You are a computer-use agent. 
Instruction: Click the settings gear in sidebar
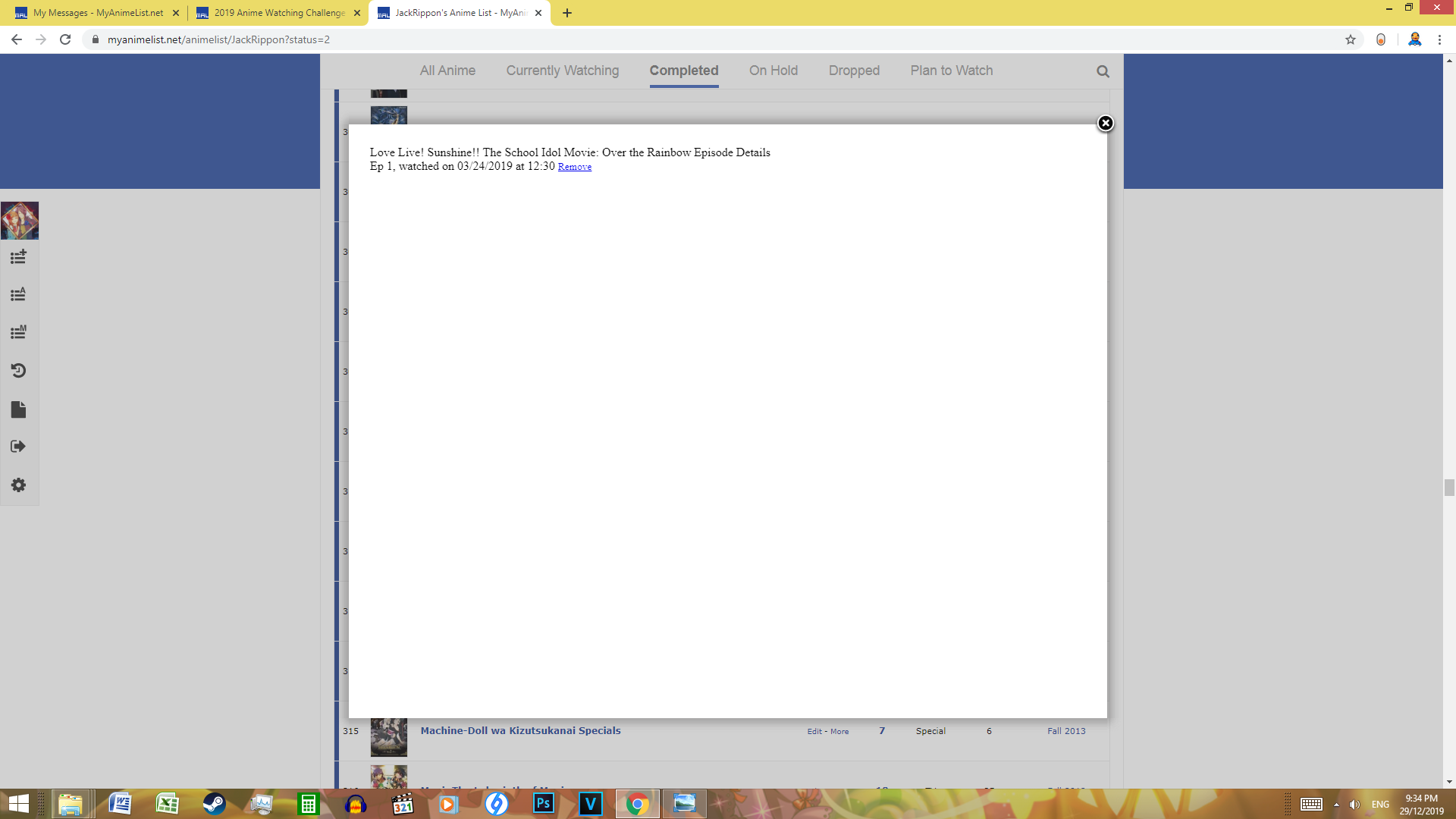(x=18, y=485)
